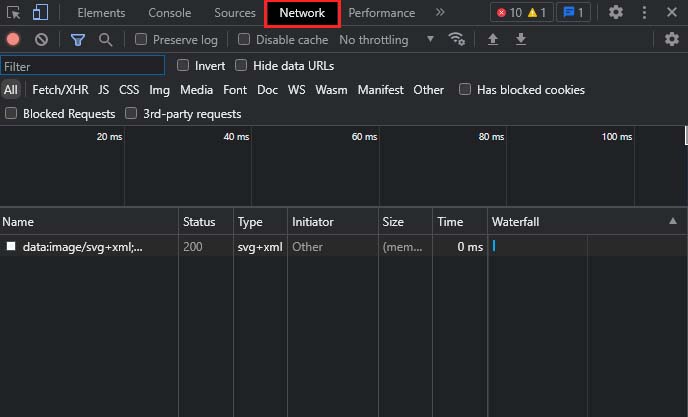Screen dimensions: 688x417
Task: Filter requests by JS
Action: 104,90
